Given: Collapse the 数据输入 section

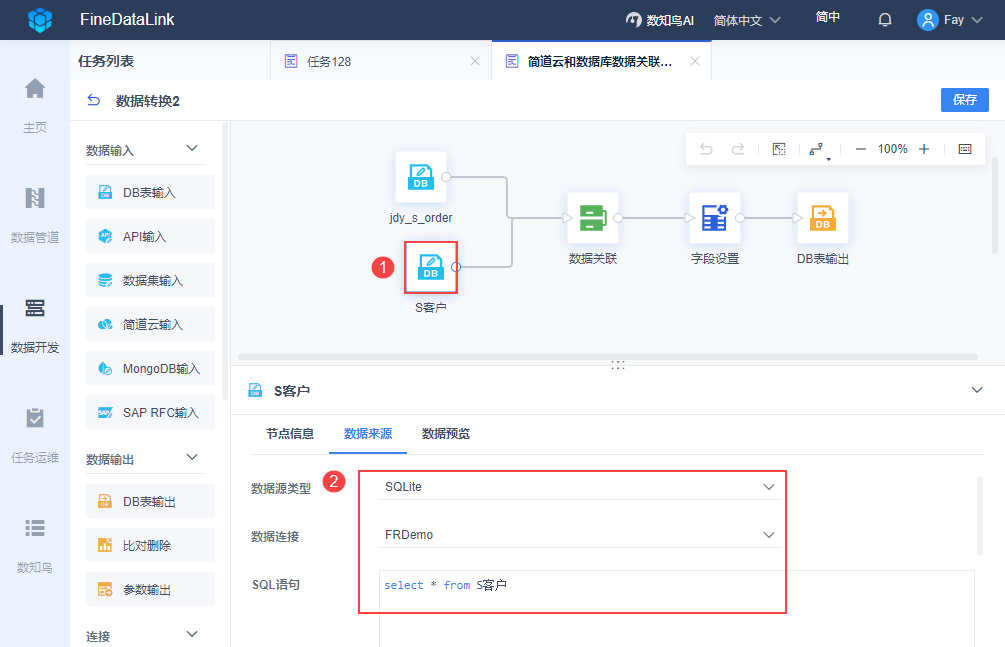Looking at the screenshot, I should (x=192, y=149).
